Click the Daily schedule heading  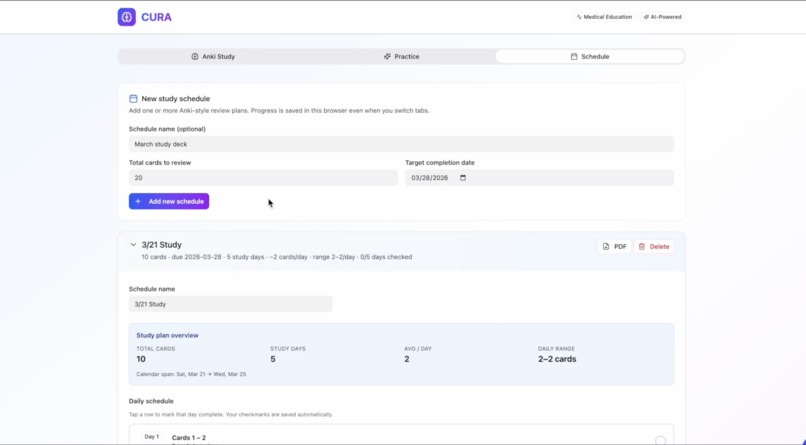coord(151,401)
